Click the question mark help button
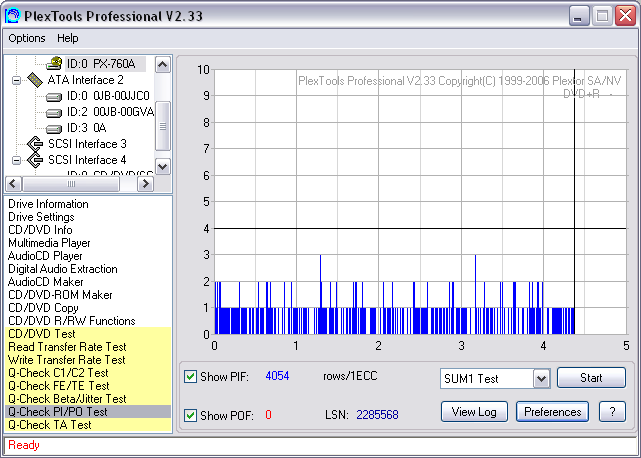The height and width of the screenshot is (458, 641). [x=612, y=411]
